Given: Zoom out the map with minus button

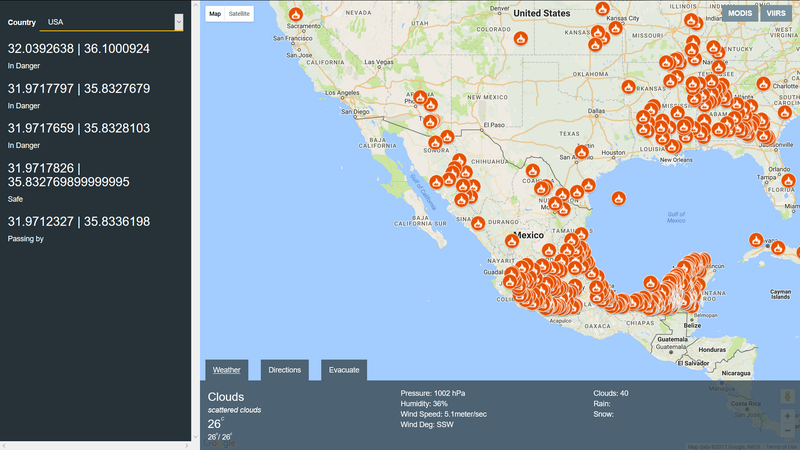Looking at the screenshot, I should point(787,431).
